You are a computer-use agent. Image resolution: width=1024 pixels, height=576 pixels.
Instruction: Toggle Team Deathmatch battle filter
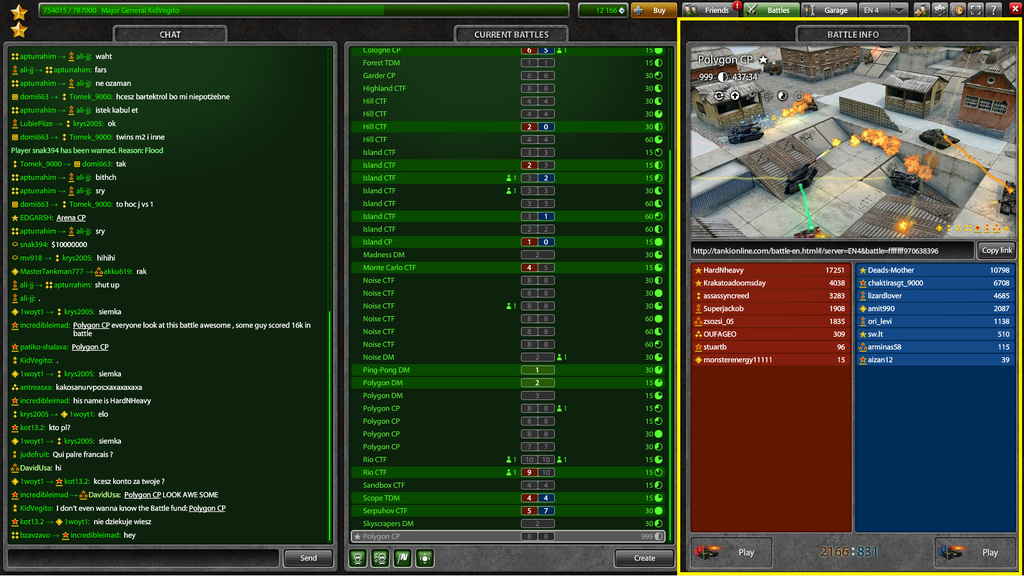coord(380,558)
